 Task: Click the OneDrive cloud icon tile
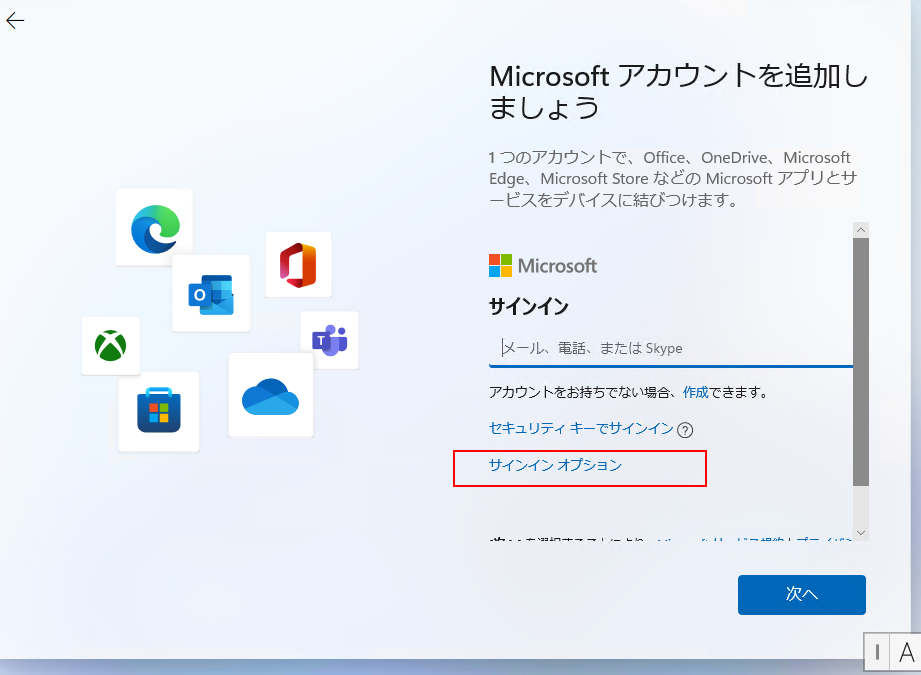pos(271,395)
